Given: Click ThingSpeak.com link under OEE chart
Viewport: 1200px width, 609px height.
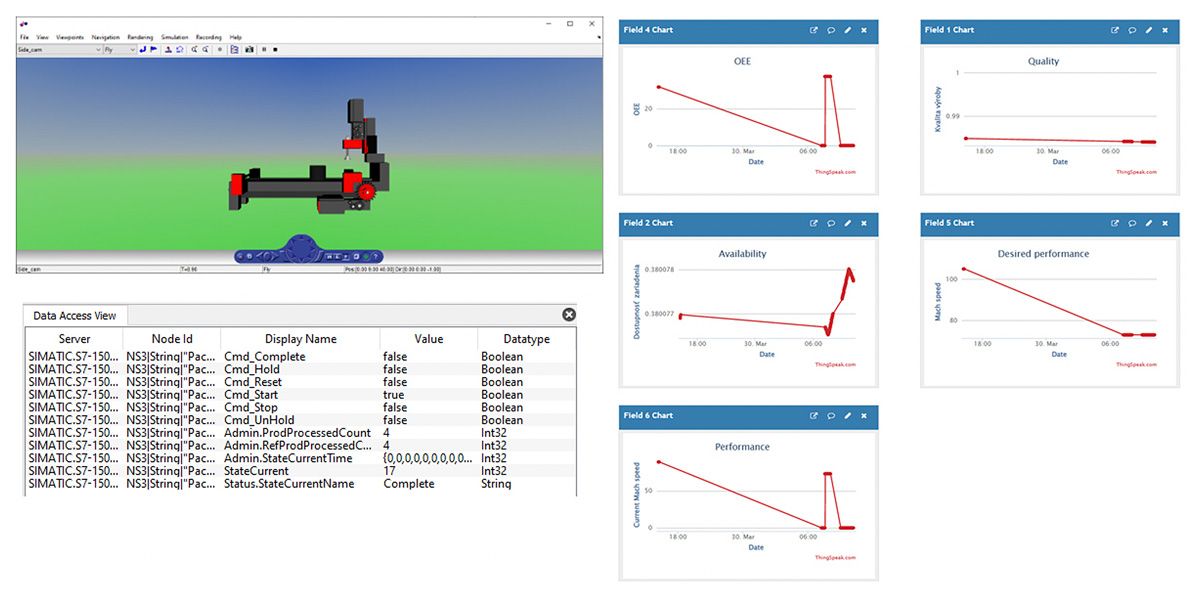Looking at the screenshot, I should pyautogui.click(x=835, y=172).
